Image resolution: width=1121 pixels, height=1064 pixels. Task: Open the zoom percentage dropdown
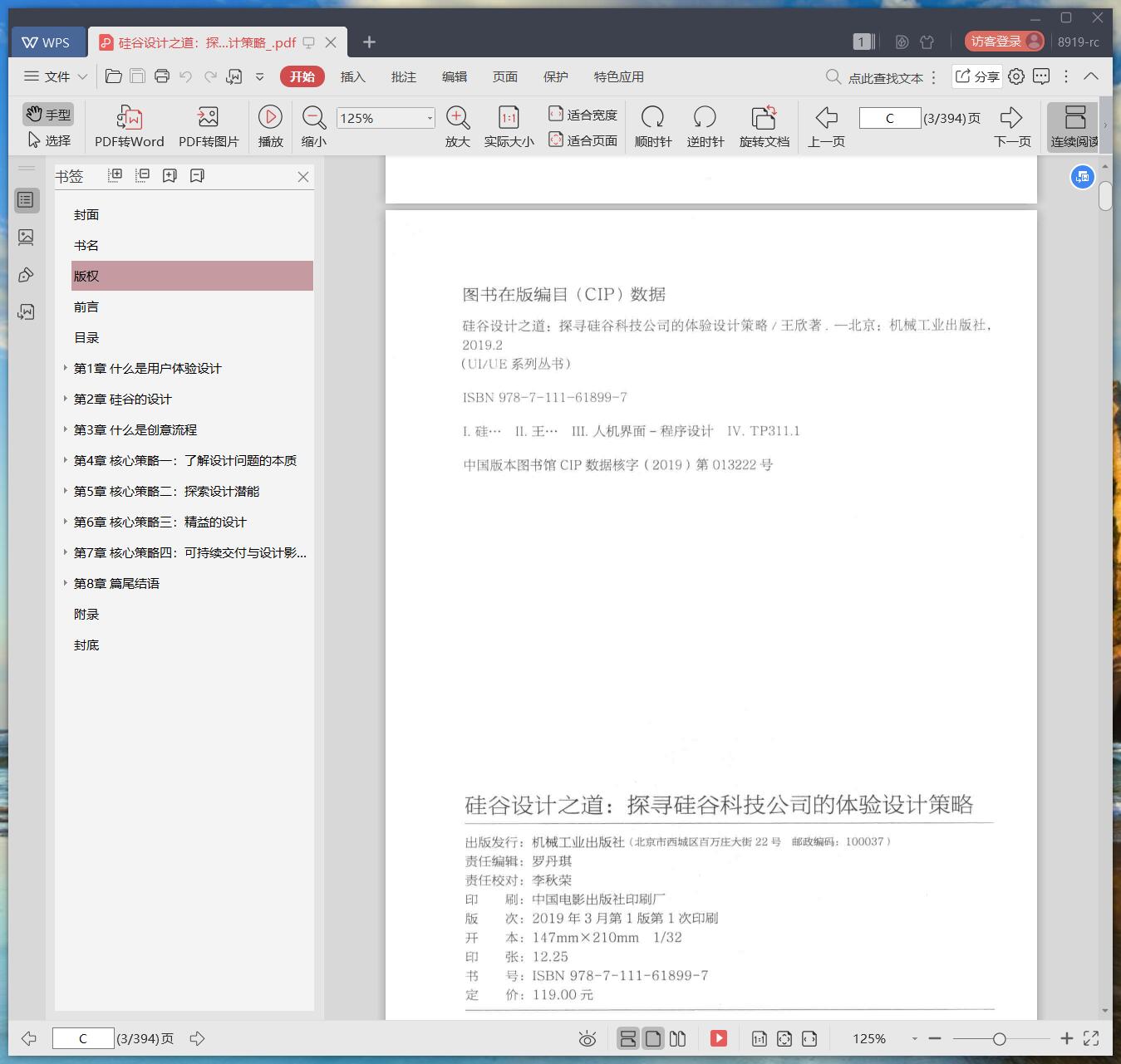pyautogui.click(x=430, y=118)
